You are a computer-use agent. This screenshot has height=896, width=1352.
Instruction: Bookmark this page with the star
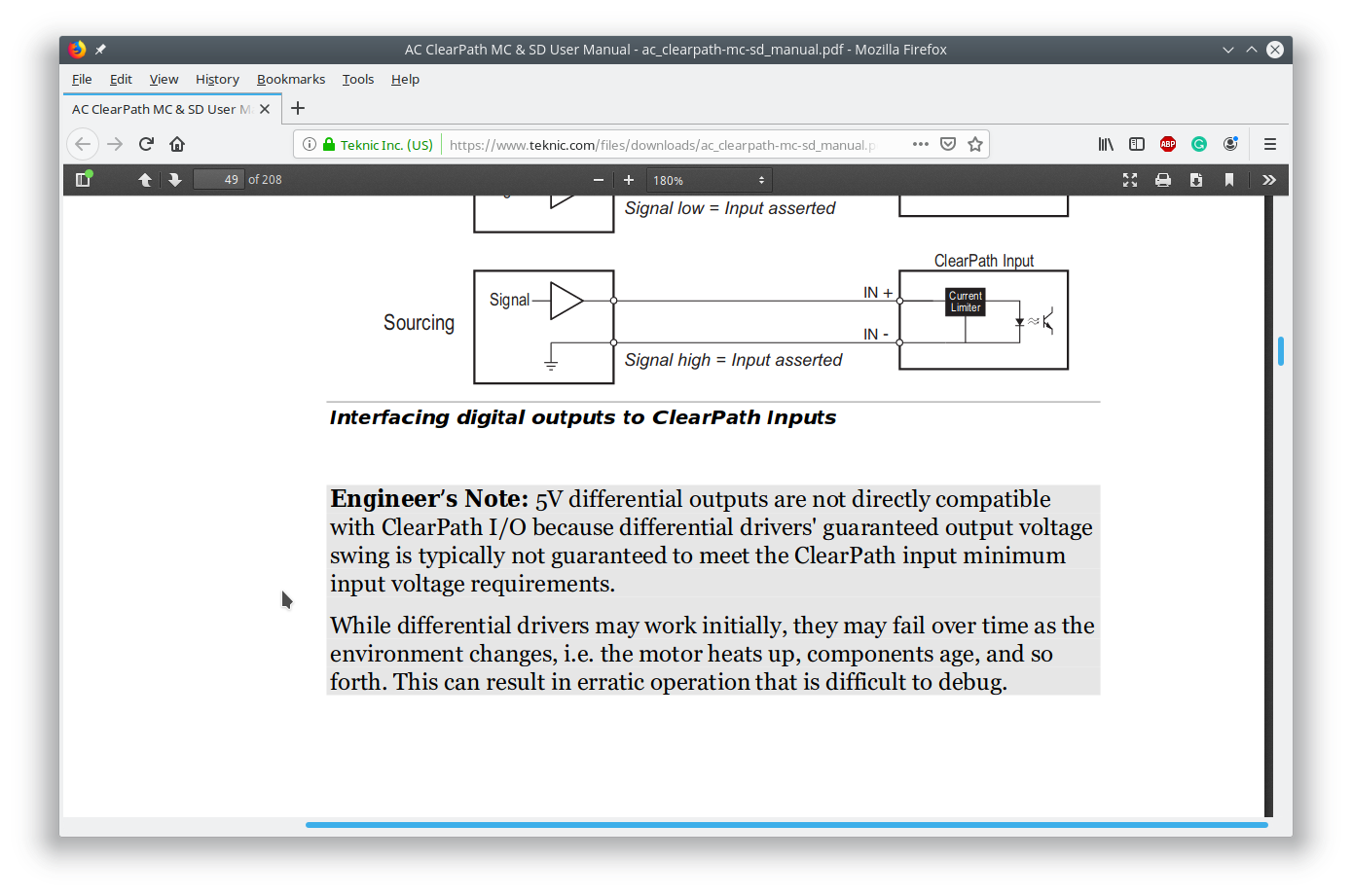tap(975, 144)
